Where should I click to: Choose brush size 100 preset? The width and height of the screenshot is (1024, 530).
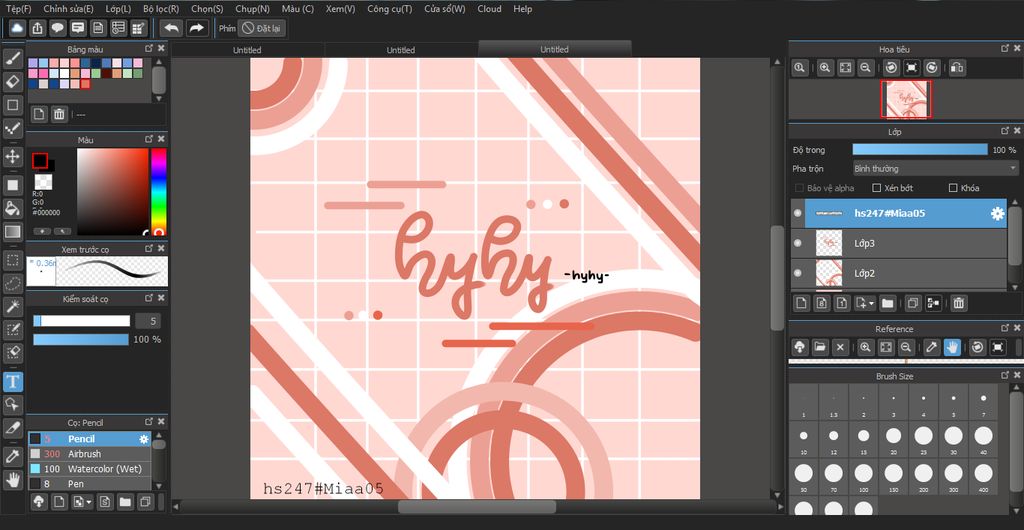click(x=863, y=476)
